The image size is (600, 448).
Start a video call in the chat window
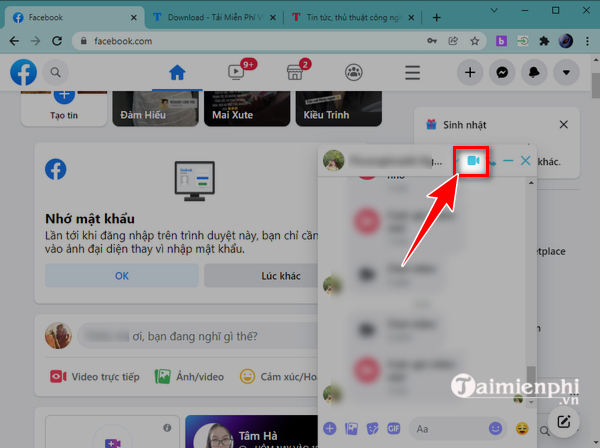pyautogui.click(x=473, y=161)
